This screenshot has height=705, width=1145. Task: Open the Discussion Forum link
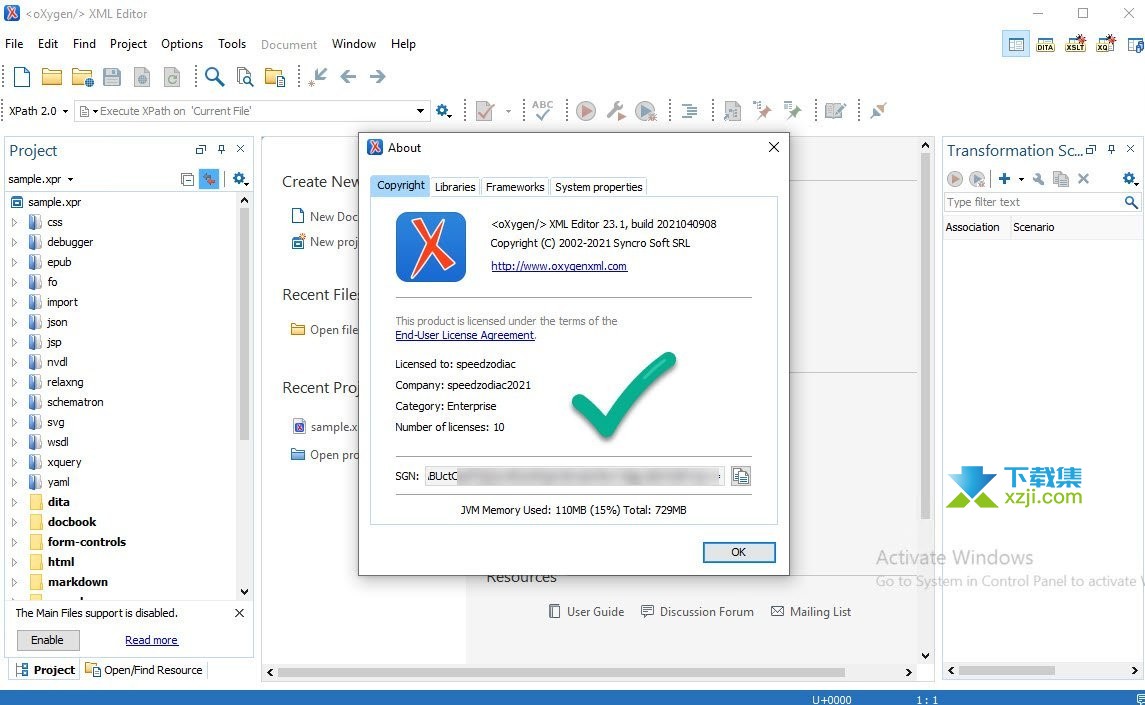(x=697, y=611)
